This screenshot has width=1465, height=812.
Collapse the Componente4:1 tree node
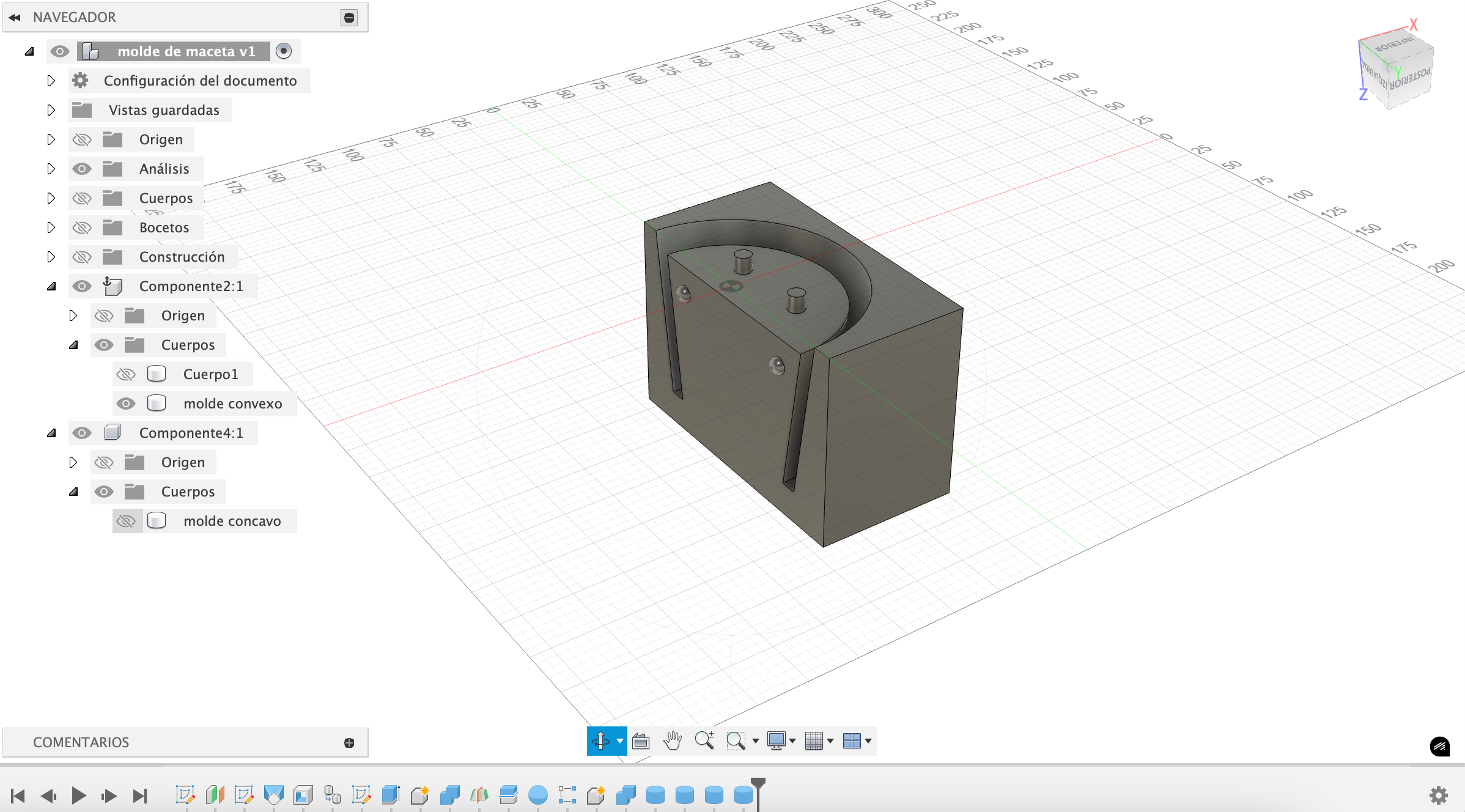[51, 433]
